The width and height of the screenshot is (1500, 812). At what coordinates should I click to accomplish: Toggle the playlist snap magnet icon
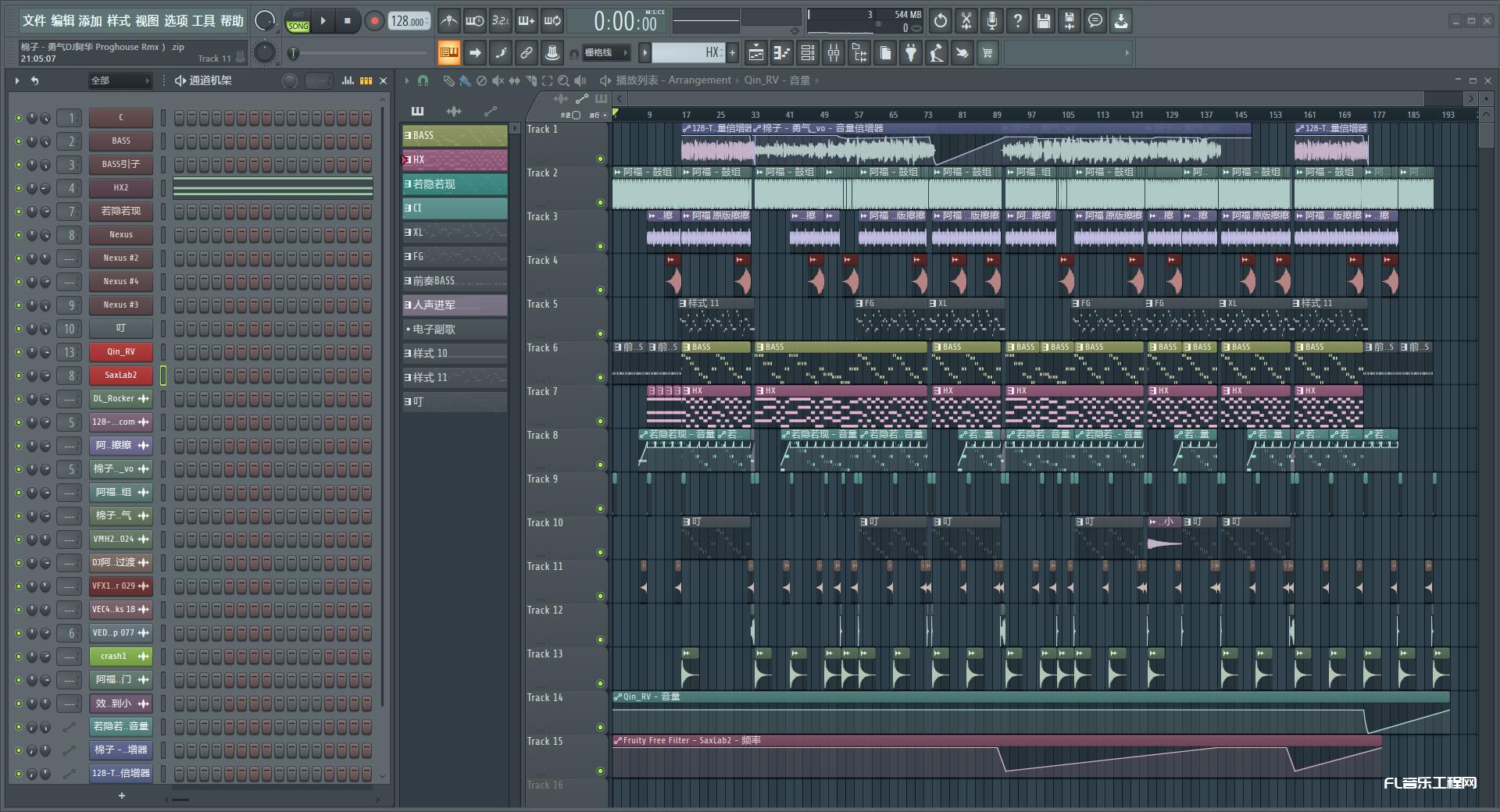click(x=423, y=80)
